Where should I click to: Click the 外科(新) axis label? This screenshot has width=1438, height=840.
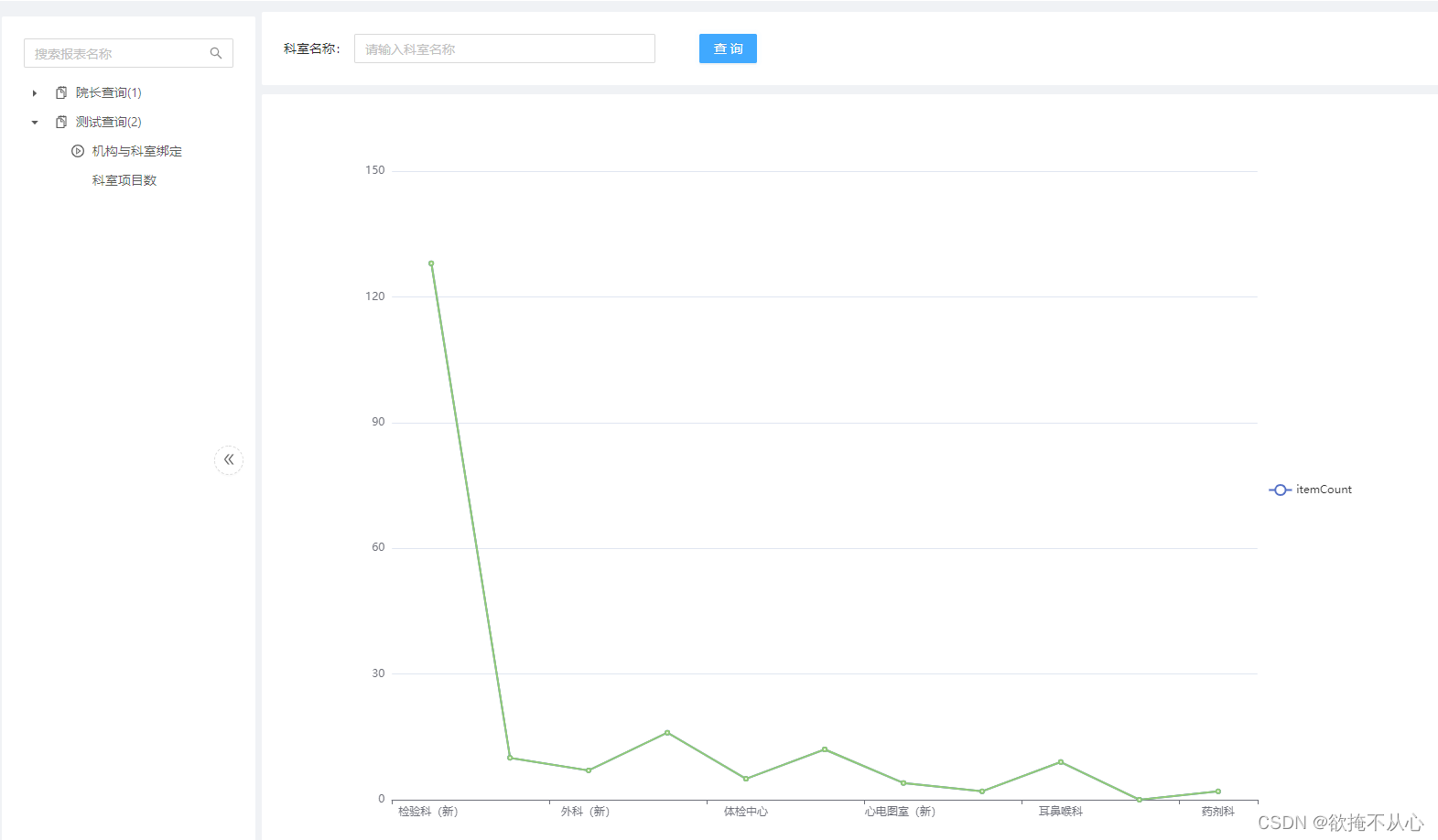click(x=586, y=812)
